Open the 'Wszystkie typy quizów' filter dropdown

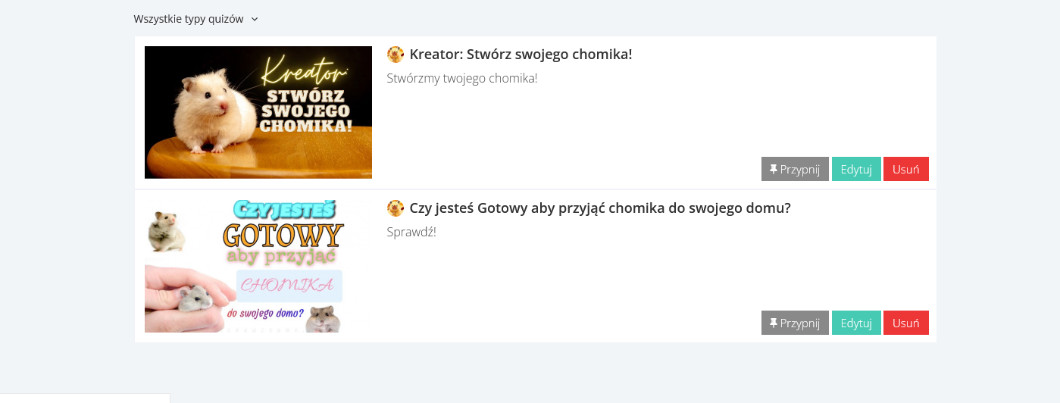(x=195, y=19)
